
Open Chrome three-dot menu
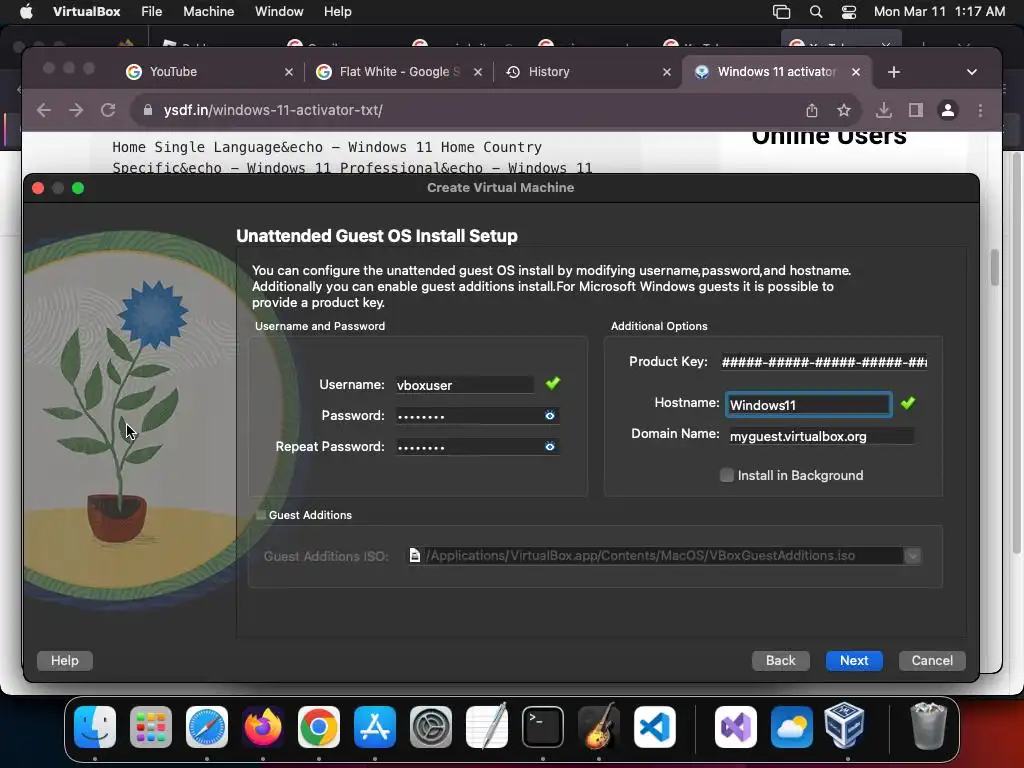pyautogui.click(x=980, y=110)
